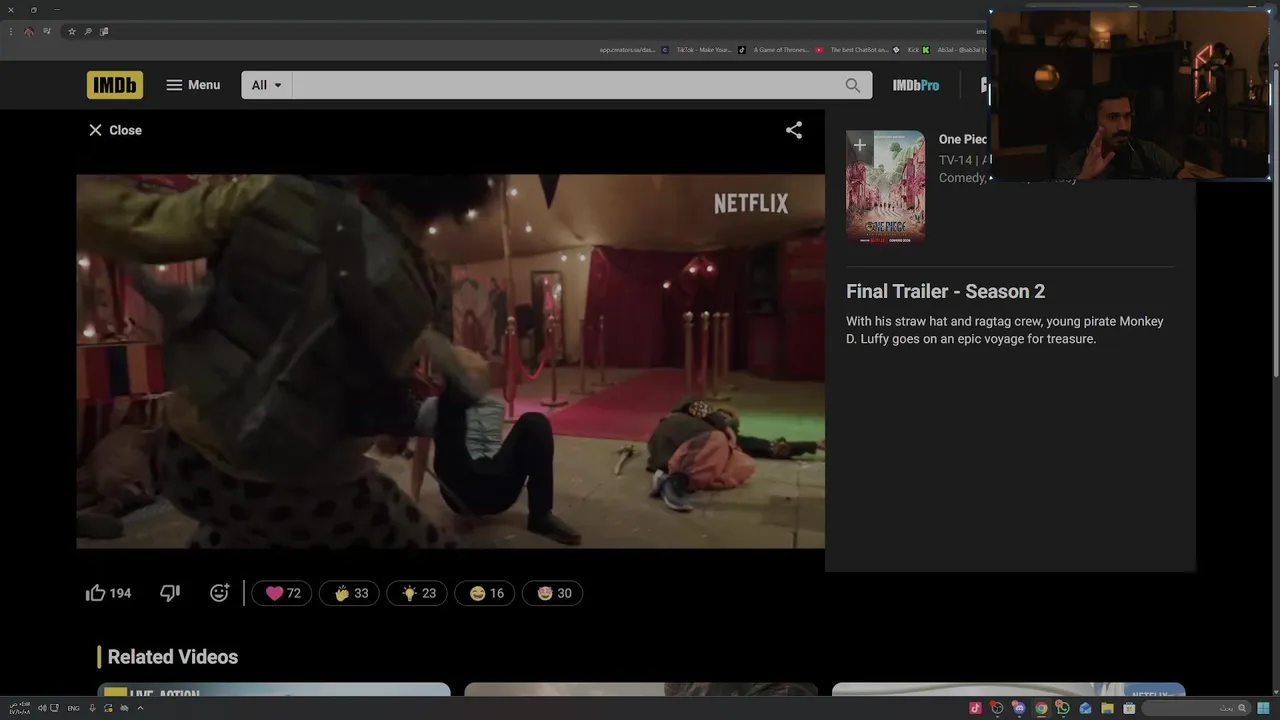Like the video with thumbs up
The height and width of the screenshot is (720, 1280).
109,593
